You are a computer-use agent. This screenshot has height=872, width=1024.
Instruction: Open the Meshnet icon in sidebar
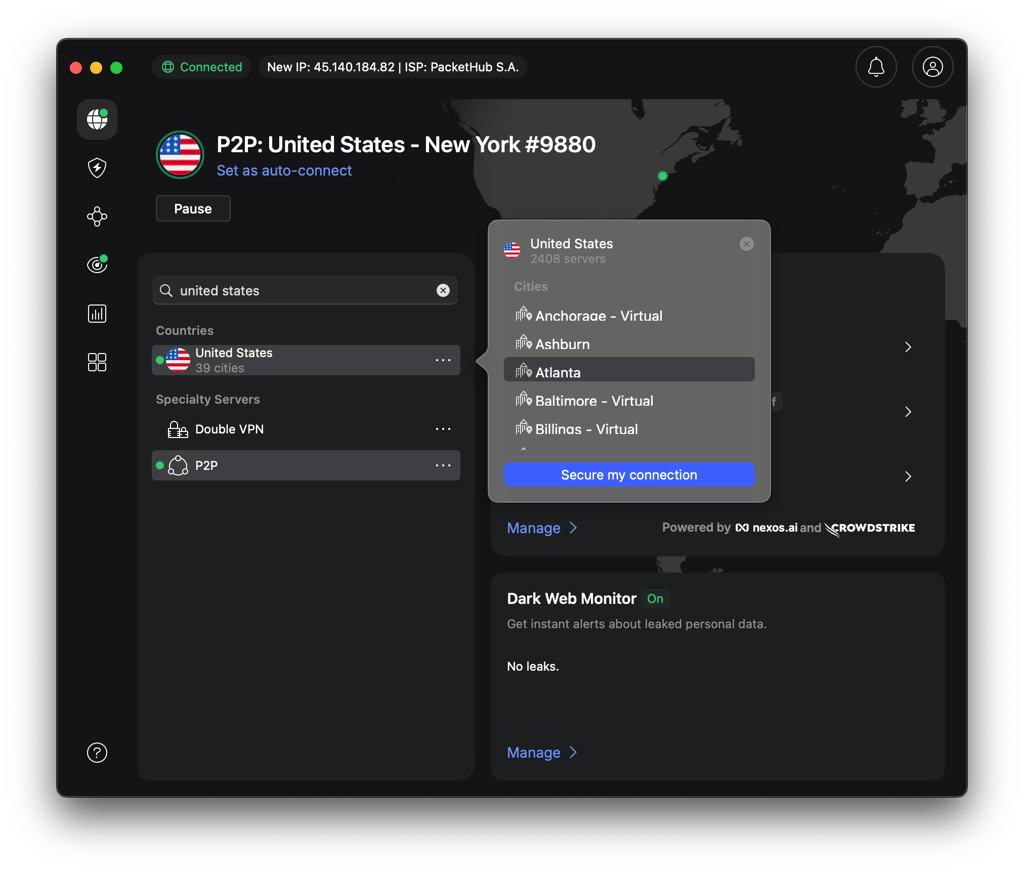(x=97, y=216)
